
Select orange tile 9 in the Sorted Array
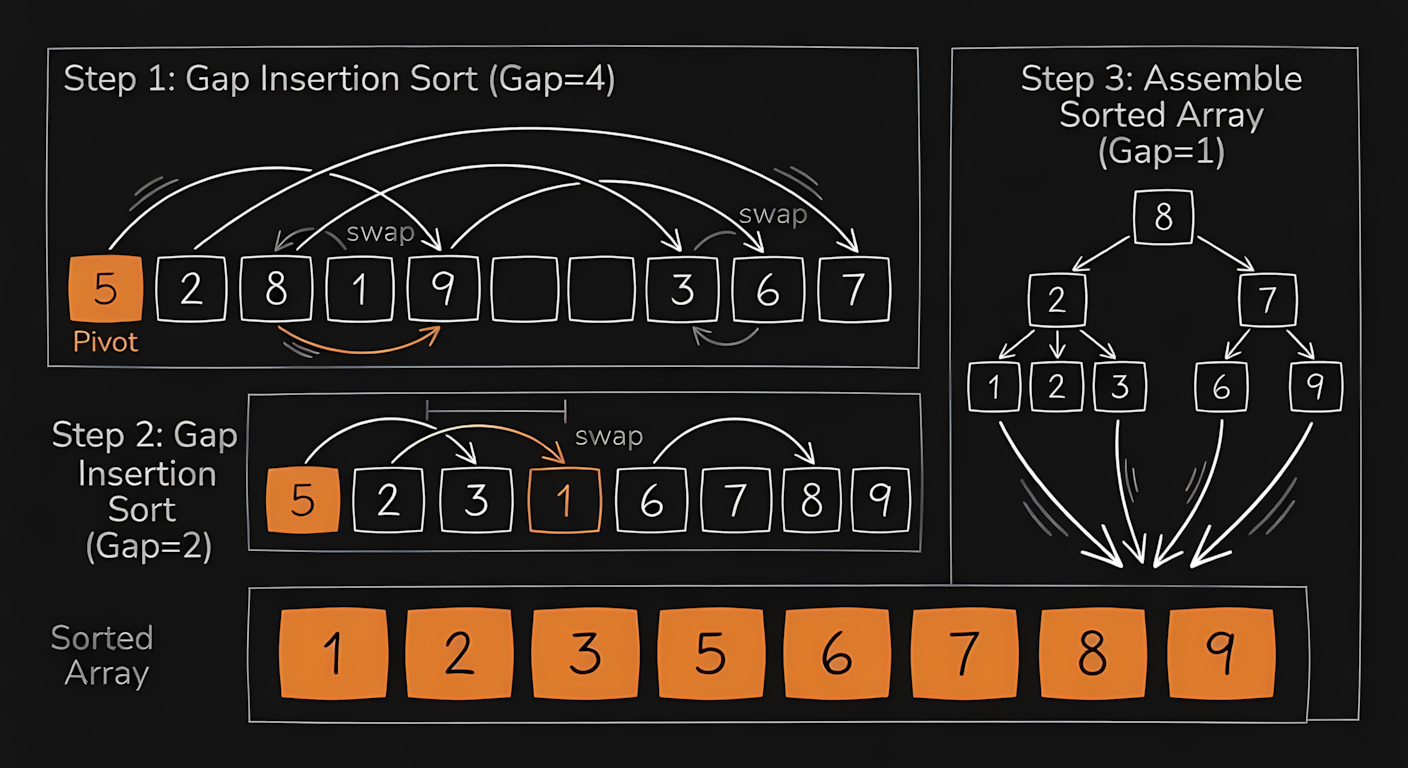click(x=1221, y=654)
